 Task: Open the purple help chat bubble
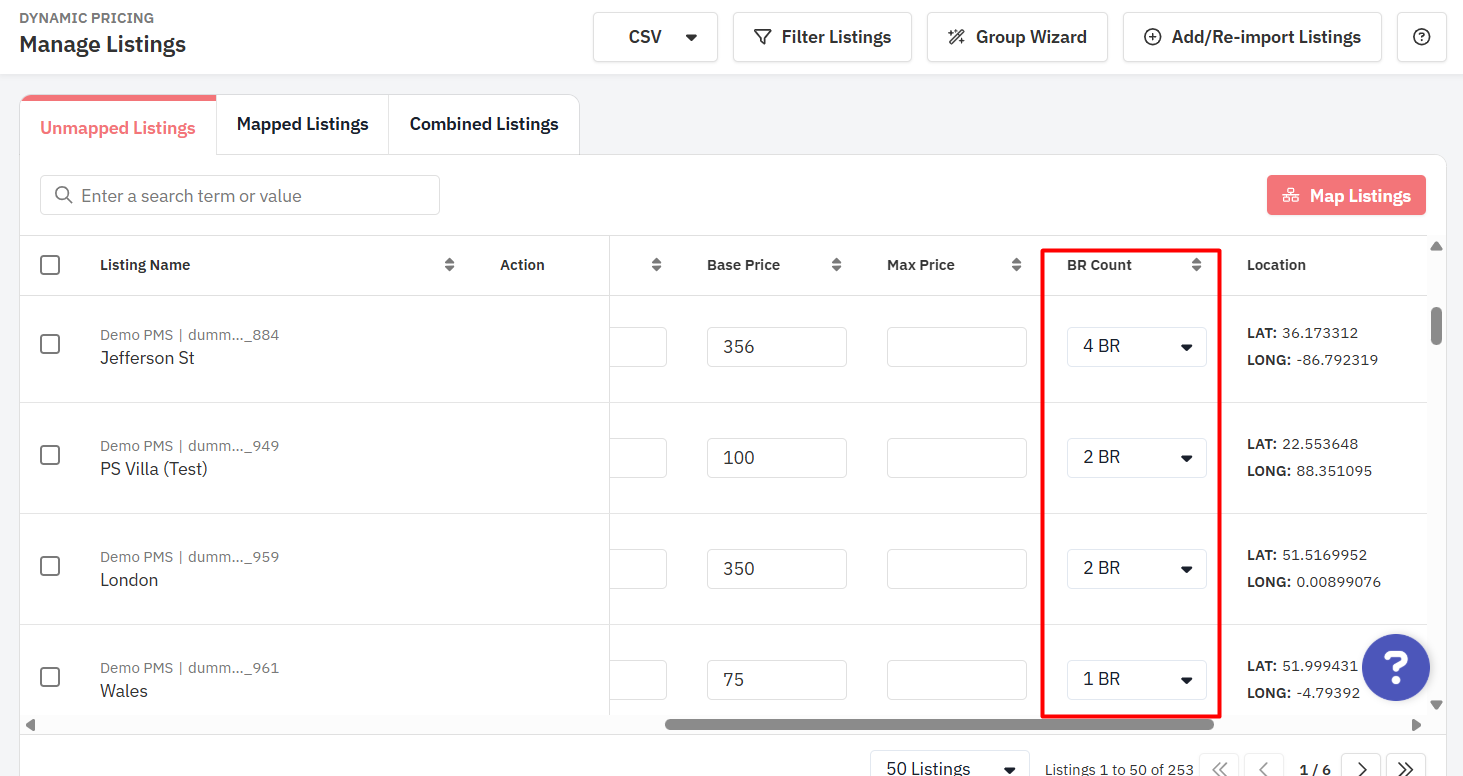[x=1396, y=667]
